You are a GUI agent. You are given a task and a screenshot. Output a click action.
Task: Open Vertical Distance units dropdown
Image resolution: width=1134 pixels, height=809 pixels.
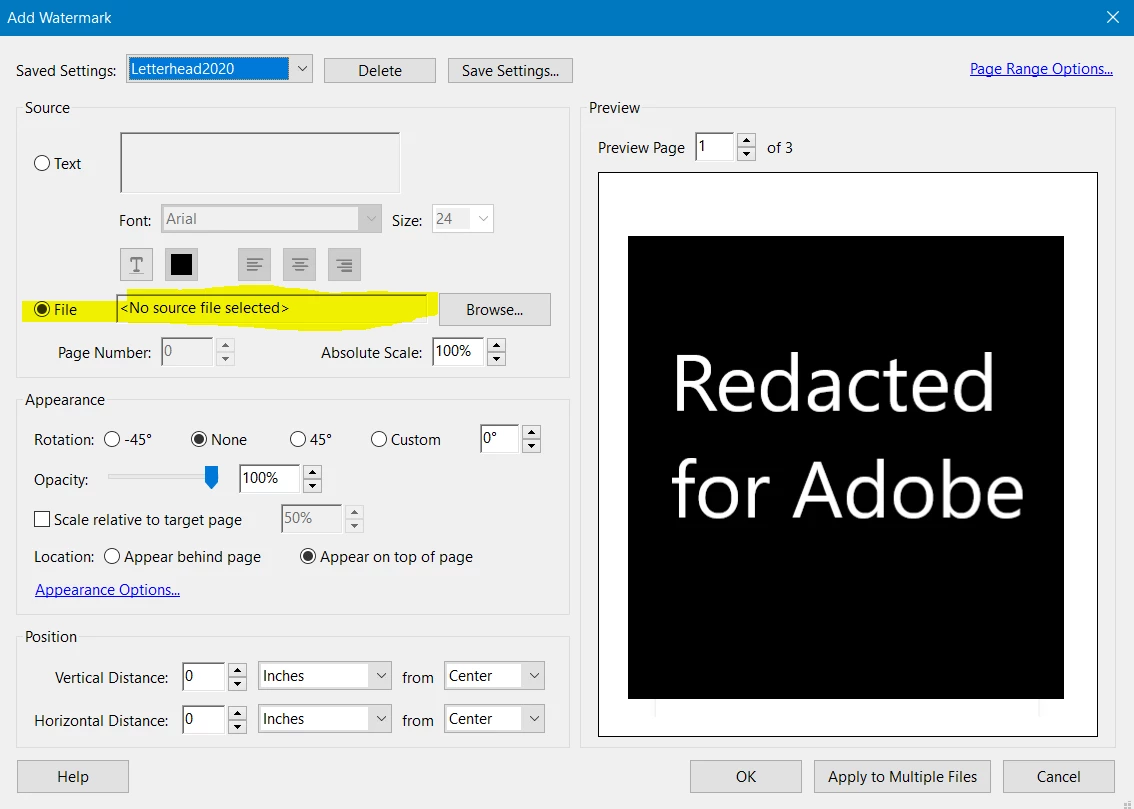[325, 676]
